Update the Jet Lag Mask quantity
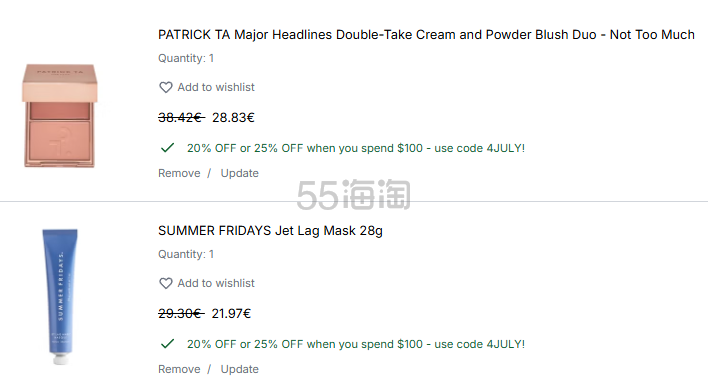 click(239, 369)
